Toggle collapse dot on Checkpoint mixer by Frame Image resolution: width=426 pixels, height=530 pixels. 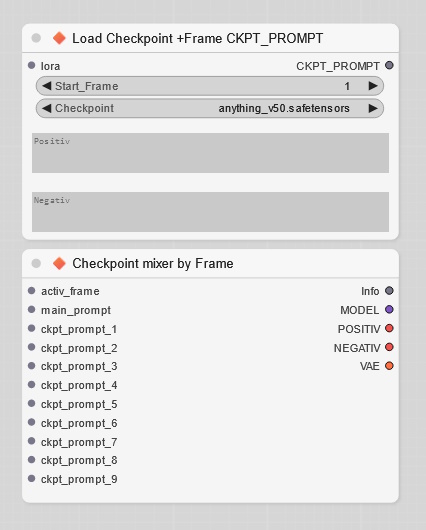(x=36, y=263)
